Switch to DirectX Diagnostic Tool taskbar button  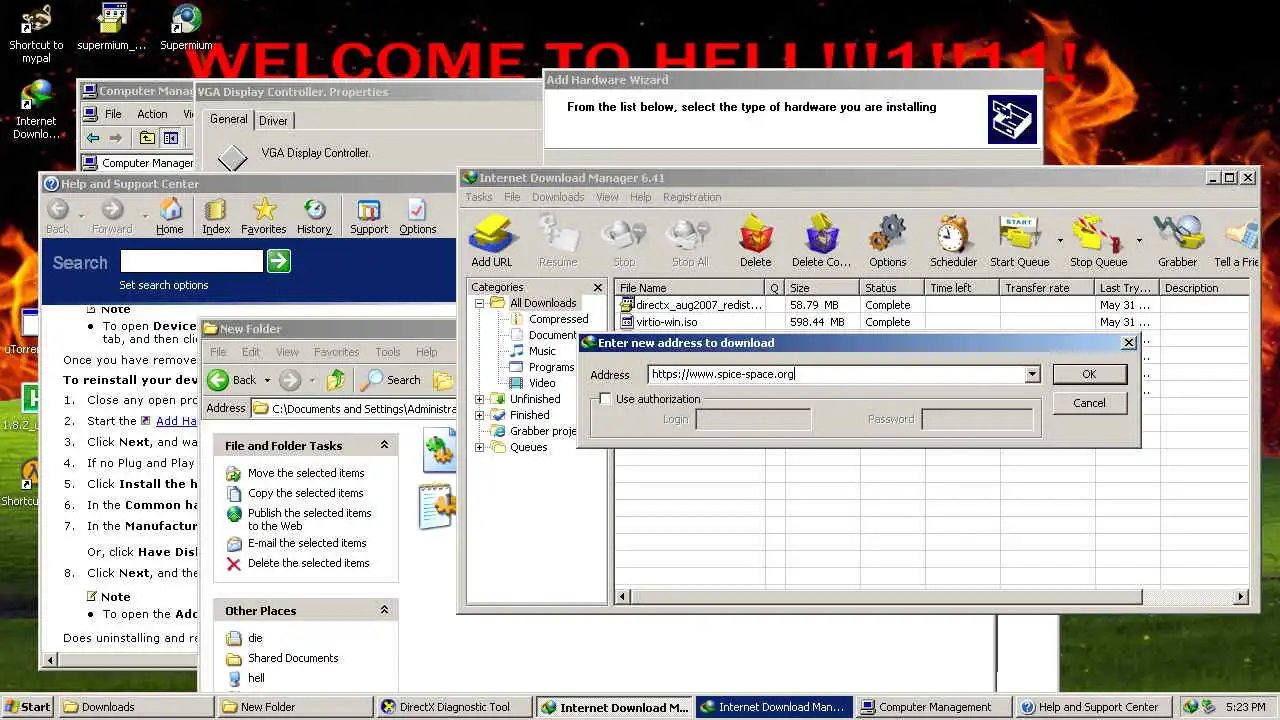point(453,707)
